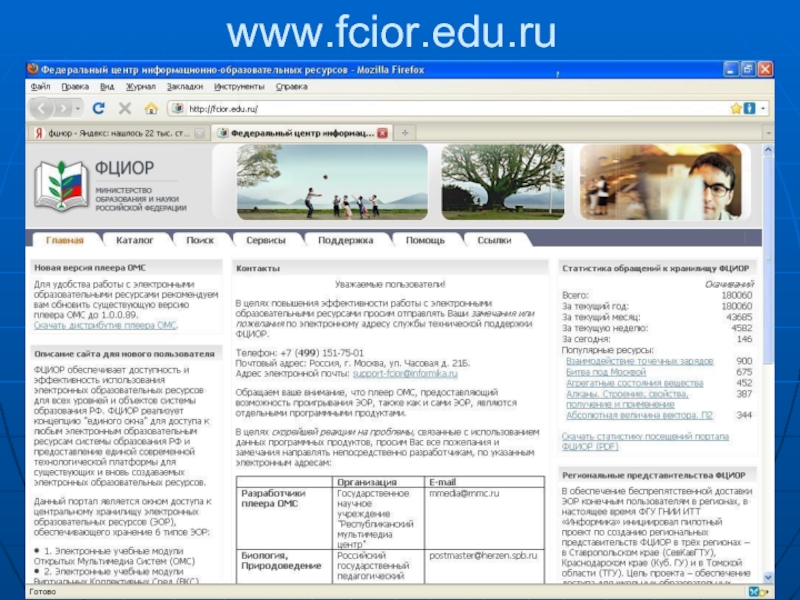Go forward with the Forward arrow button
Image resolution: width=800 pixels, height=600 pixels.
pos(63,108)
